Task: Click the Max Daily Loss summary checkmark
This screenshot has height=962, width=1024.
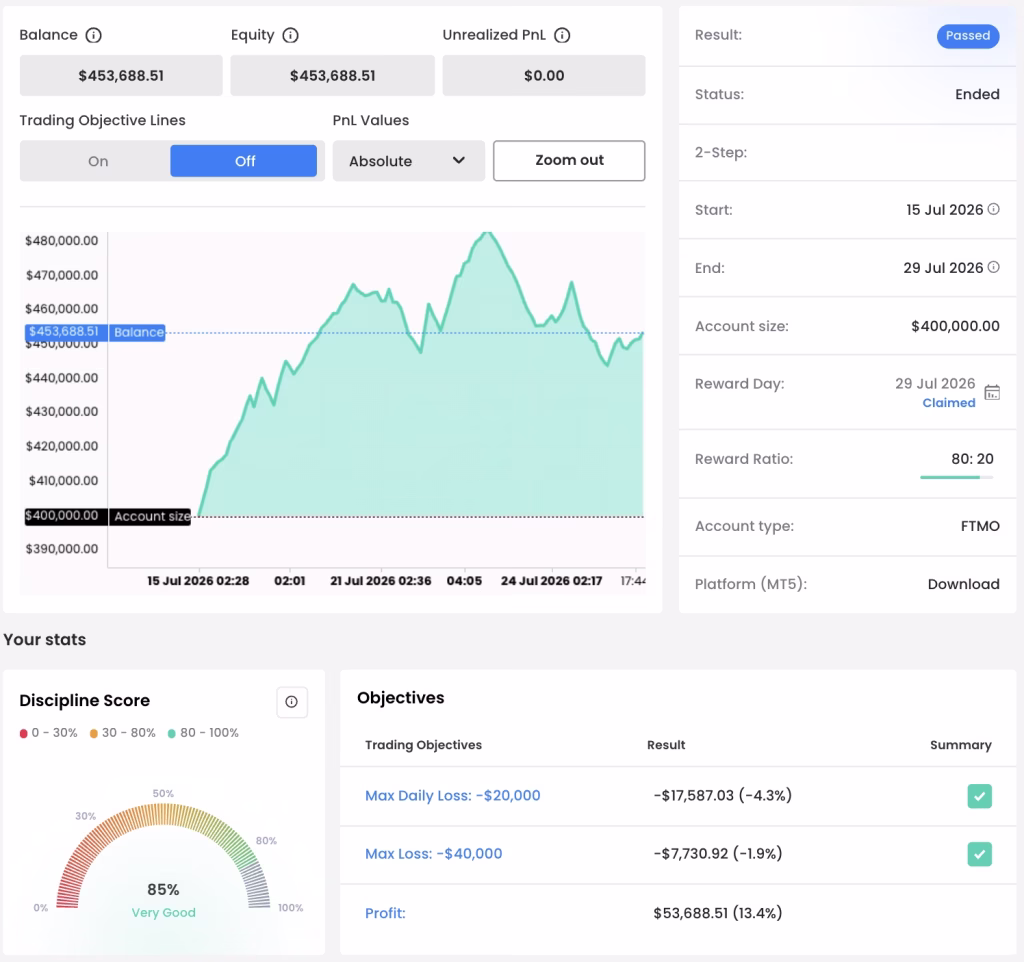Action: [980, 796]
